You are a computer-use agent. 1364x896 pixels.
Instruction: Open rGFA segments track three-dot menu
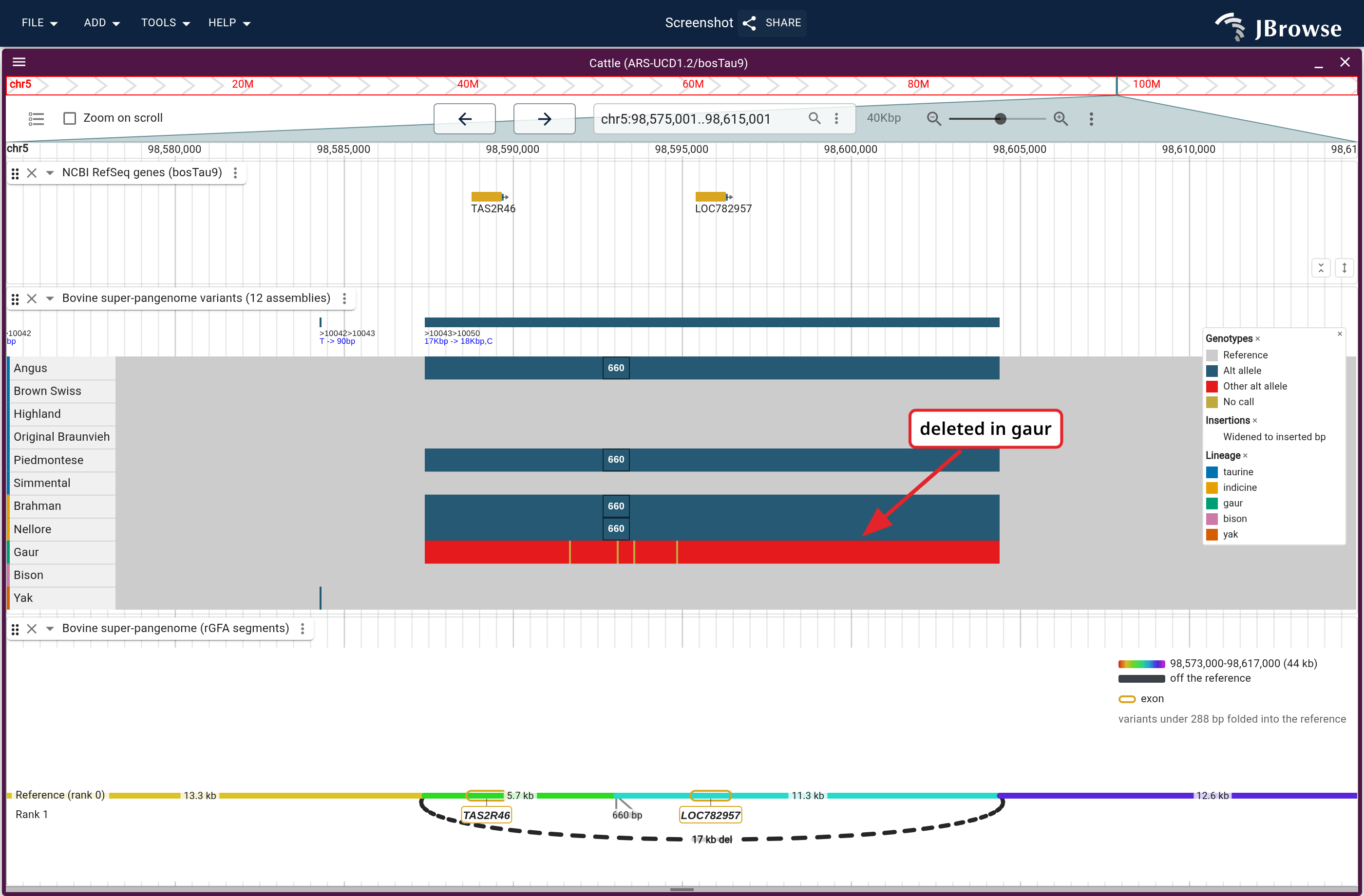(x=303, y=629)
